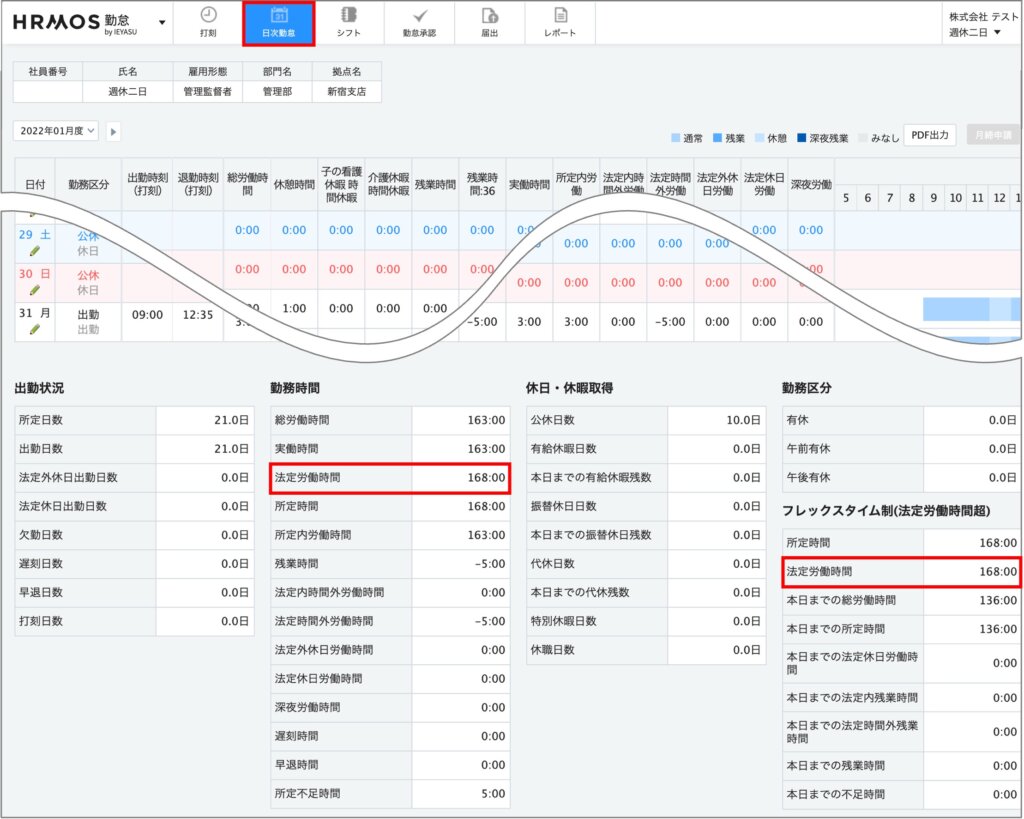Click the 月締申請 button
The height and width of the screenshot is (819, 1024).
[993, 135]
